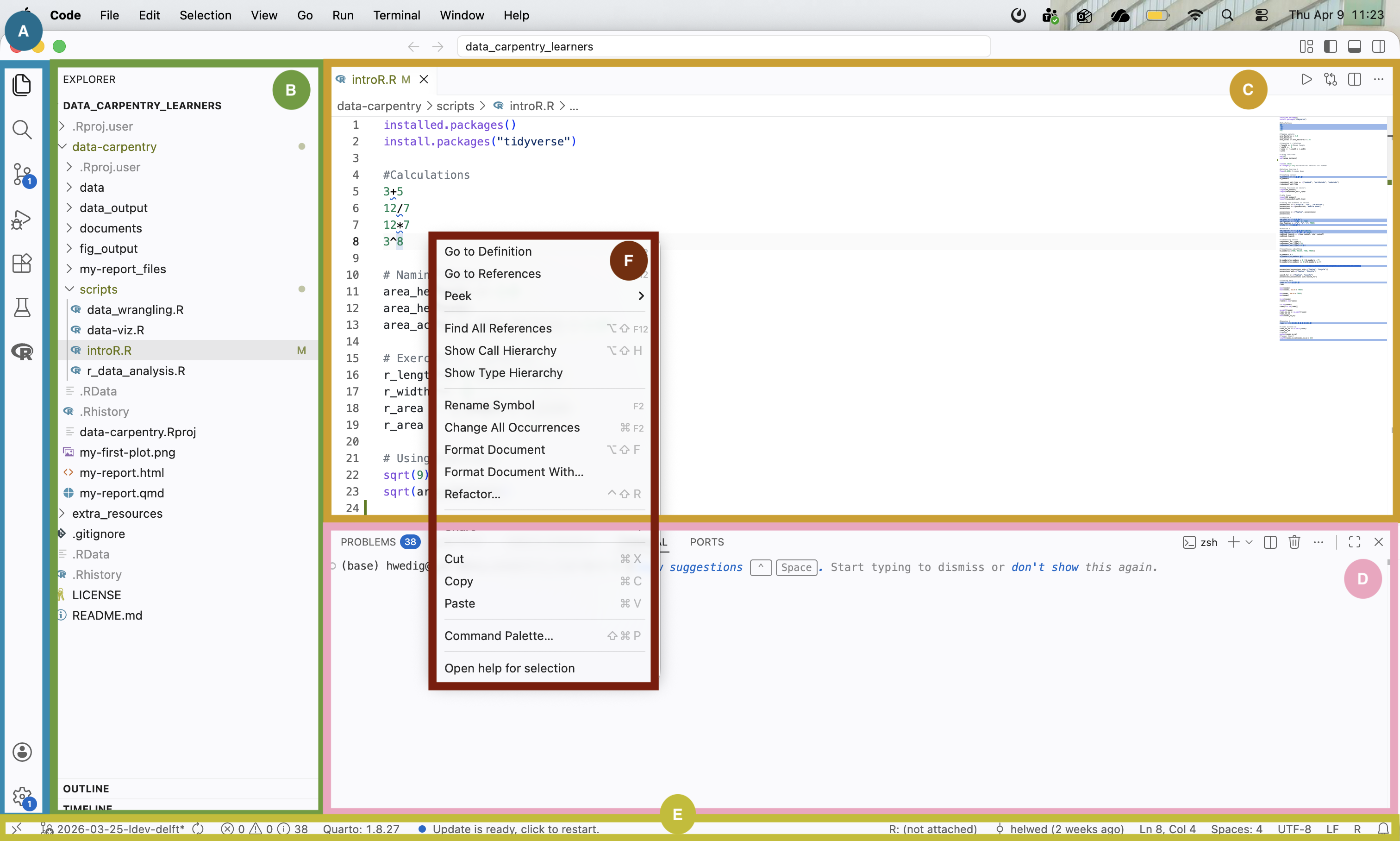Toggle primary side bar visibility
This screenshot has width=1400, height=841.
[1330, 46]
